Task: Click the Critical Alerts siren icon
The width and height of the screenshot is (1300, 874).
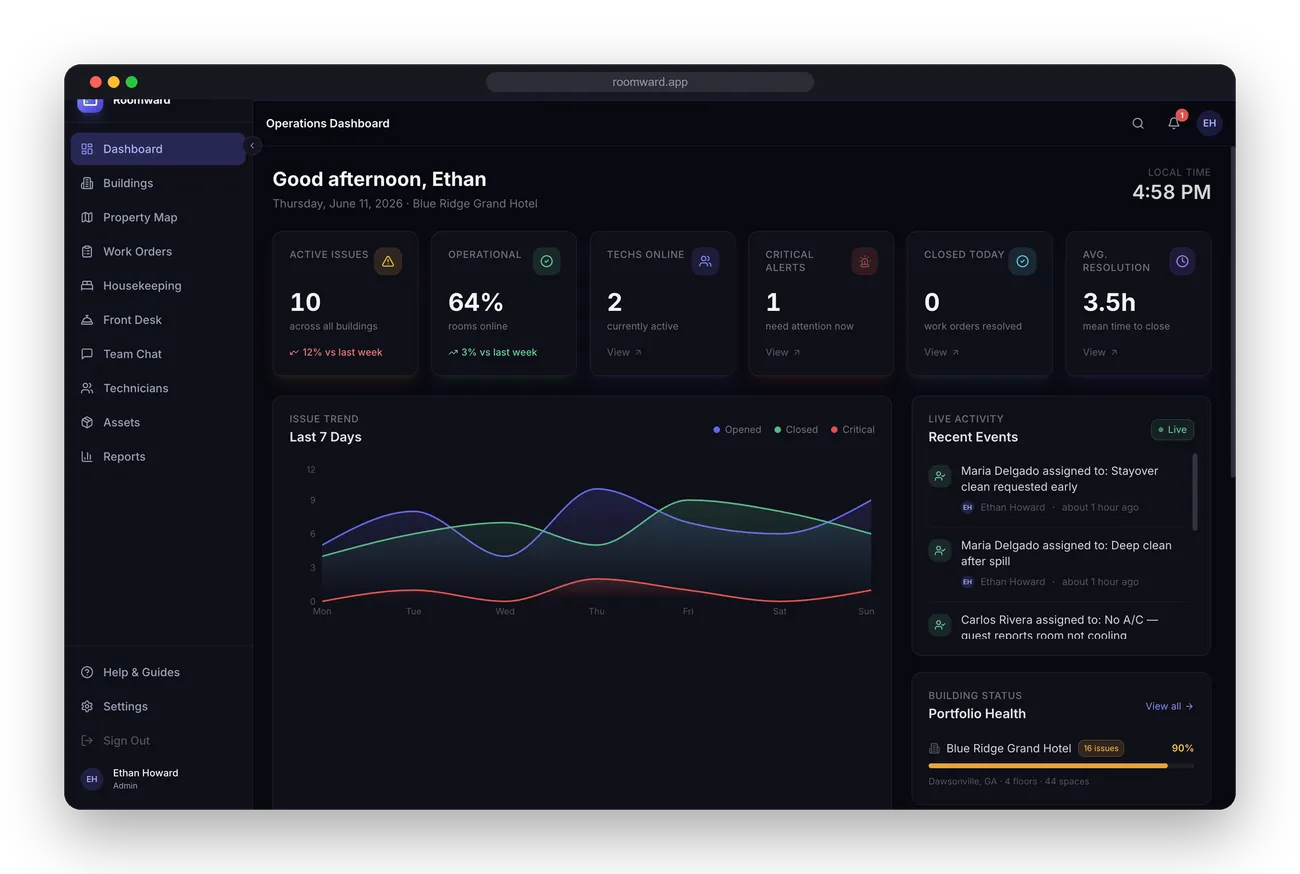Action: (864, 261)
